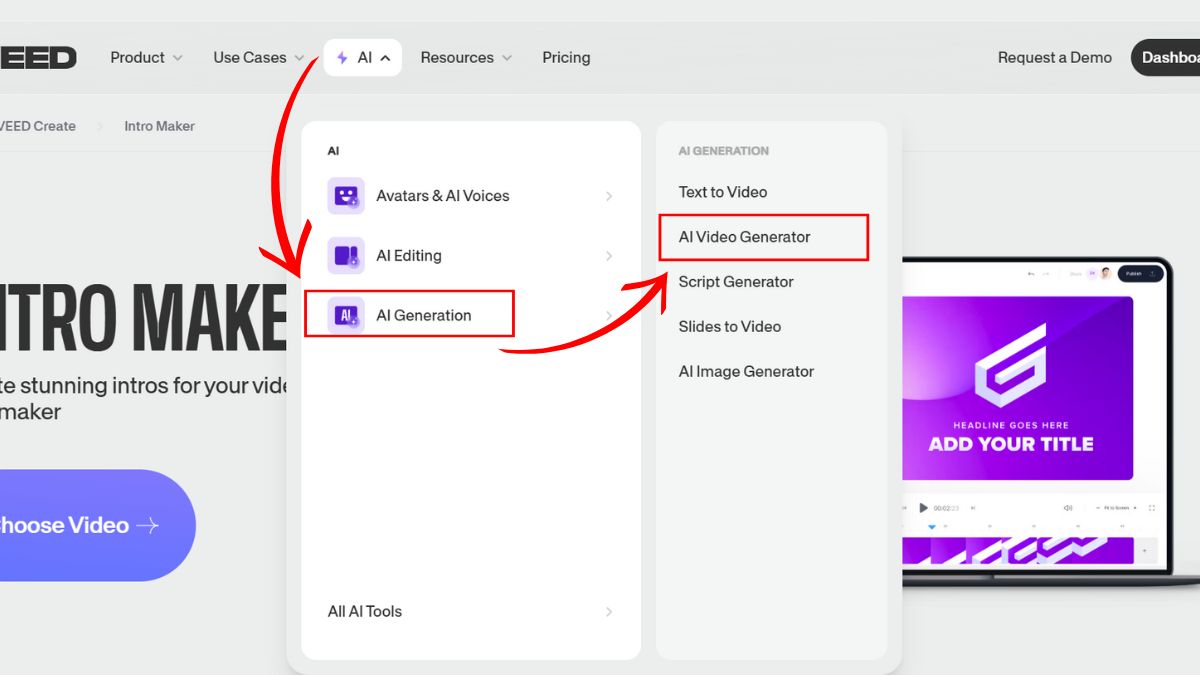Click Request a Demo link
This screenshot has width=1200, height=675.
coord(1055,58)
